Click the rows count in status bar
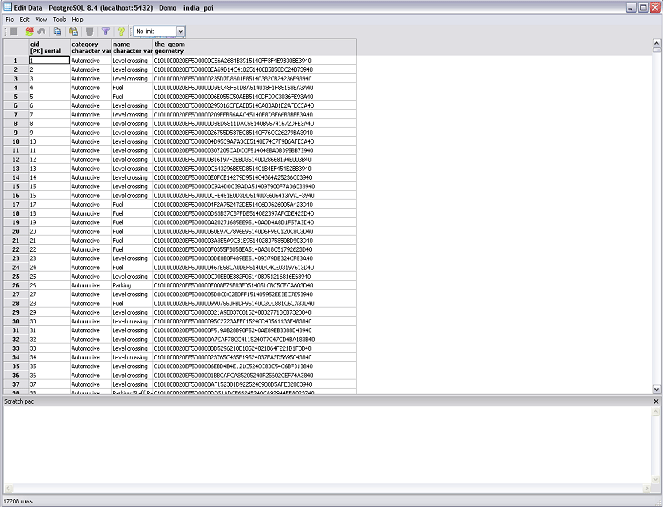The image size is (663, 507). pos(18,502)
